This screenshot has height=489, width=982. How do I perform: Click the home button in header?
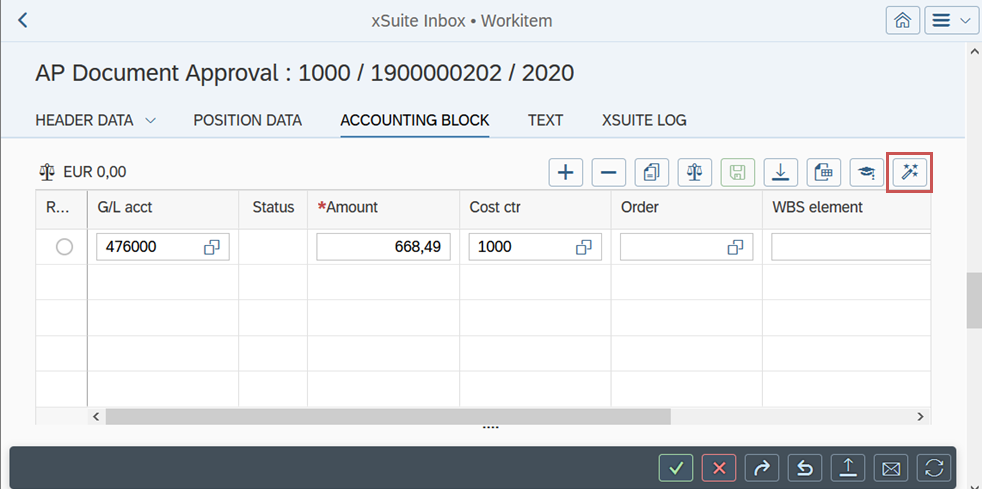[903, 20]
